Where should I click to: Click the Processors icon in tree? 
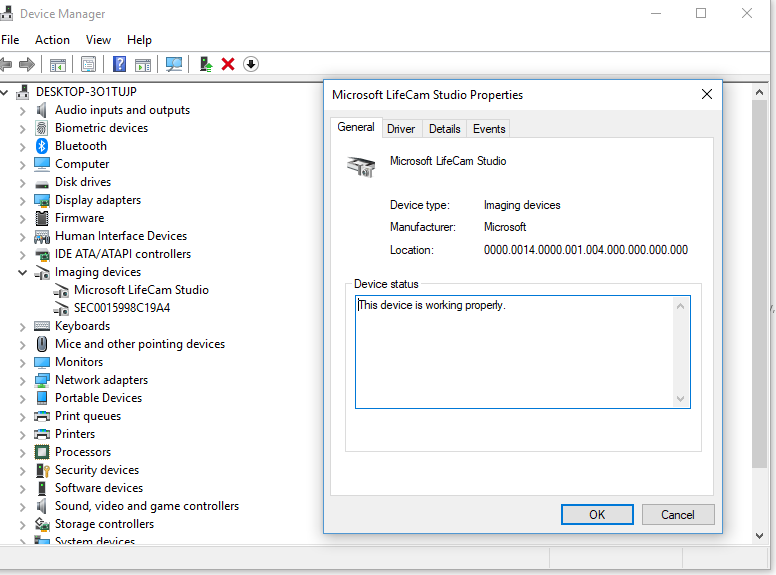(42, 452)
